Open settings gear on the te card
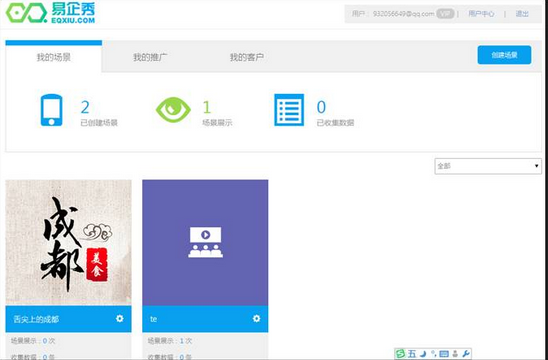The width and height of the screenshot is (548, 360). (257, 318)
